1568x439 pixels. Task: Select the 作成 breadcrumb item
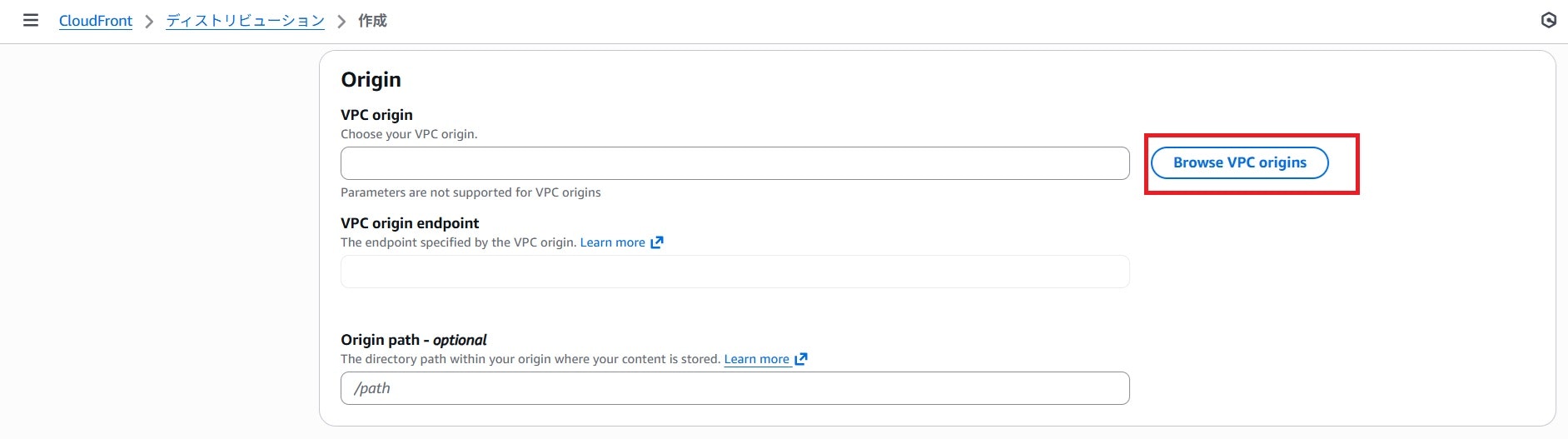pos(372,21)
